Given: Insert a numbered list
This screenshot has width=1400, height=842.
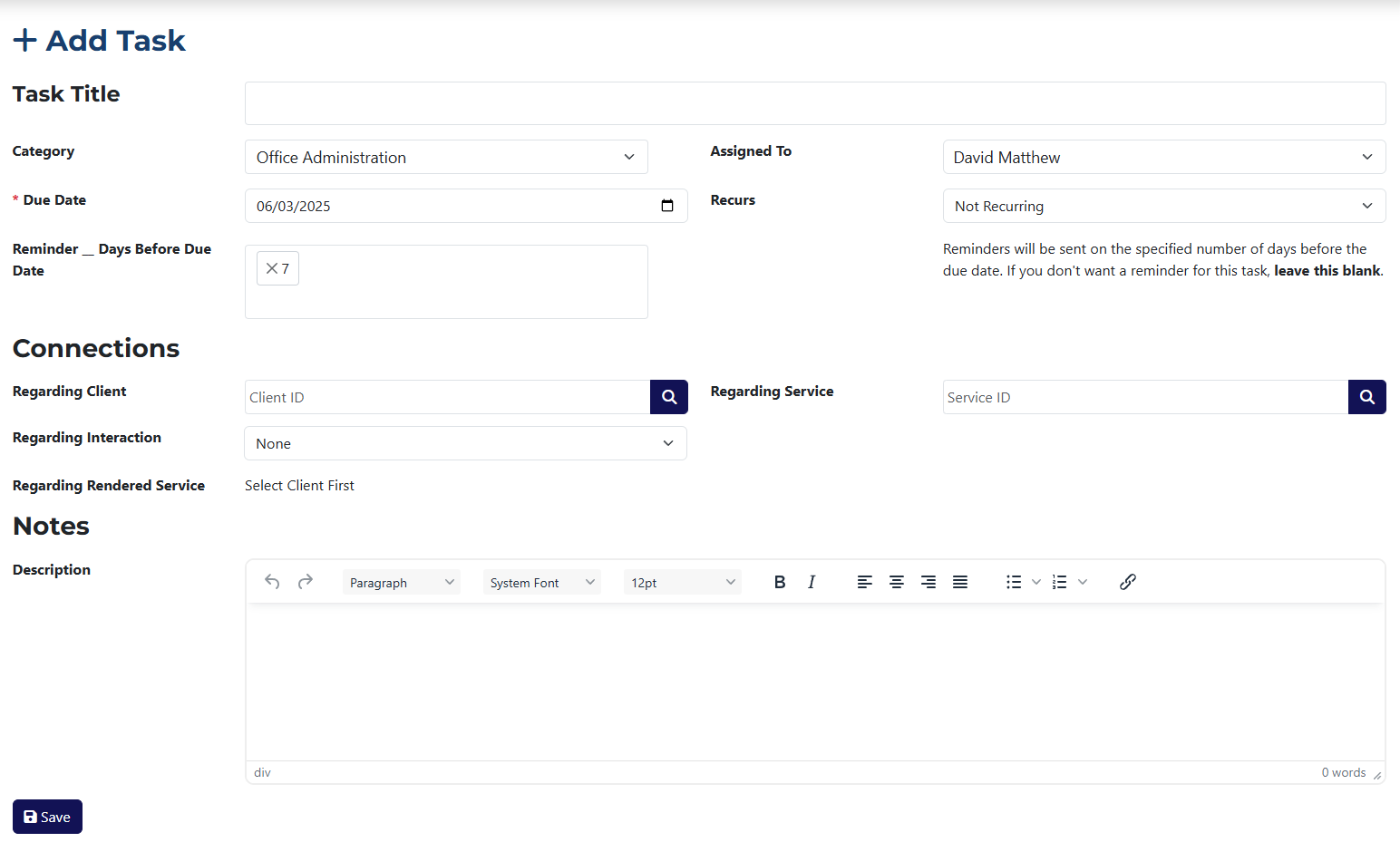Looking at the screenshot, I should click(x=1060, y=581).
